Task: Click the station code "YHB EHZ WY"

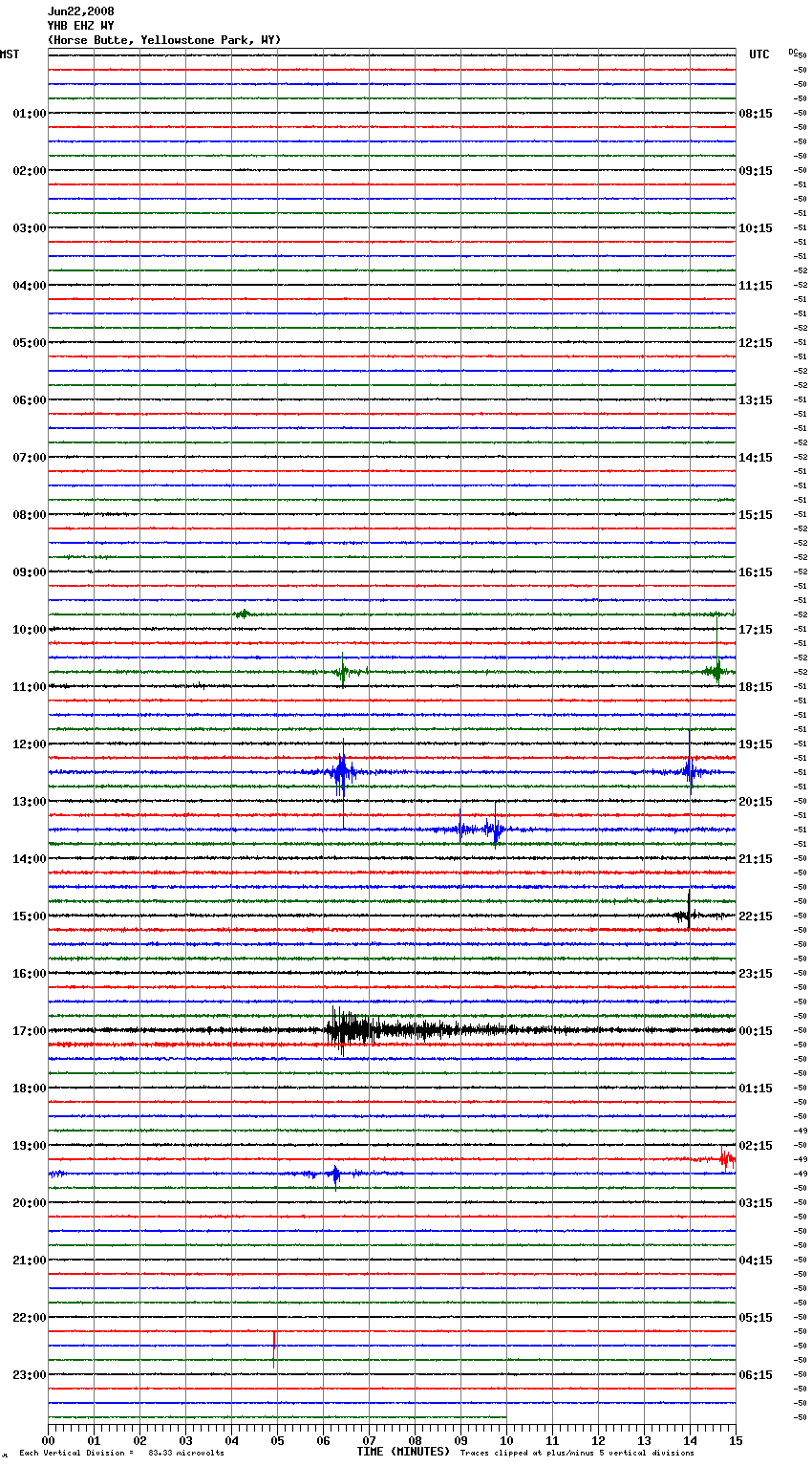Action: point(80,26)
